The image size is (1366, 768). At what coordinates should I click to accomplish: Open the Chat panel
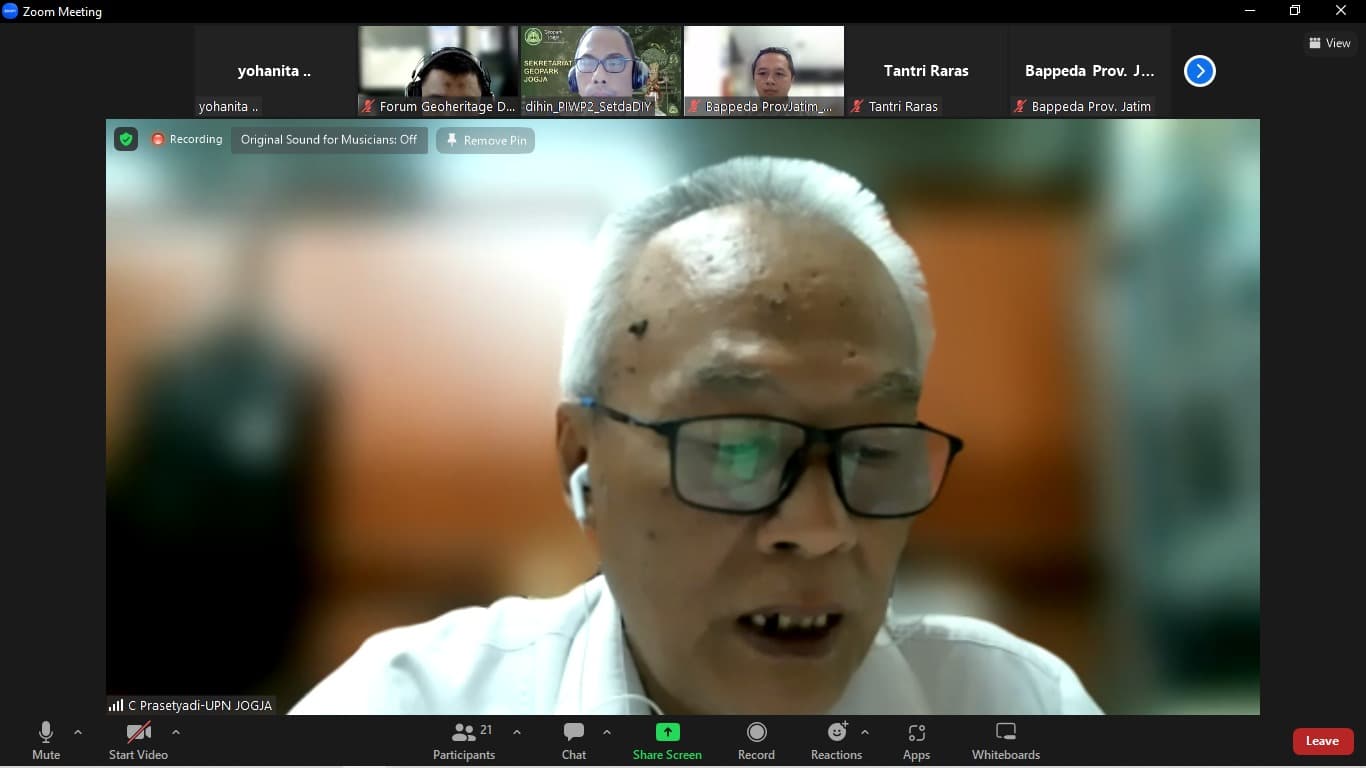pos(574,741)
